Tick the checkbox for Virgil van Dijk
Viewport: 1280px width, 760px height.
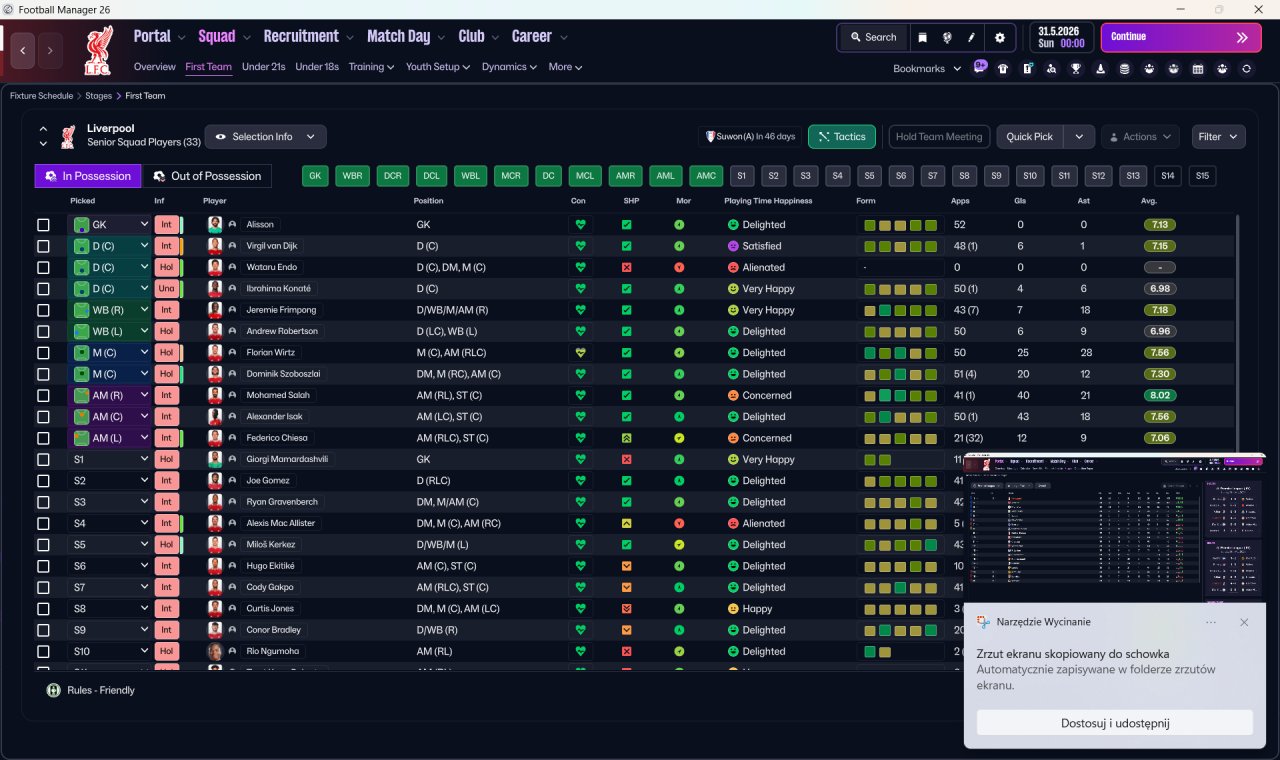pyautogui.click(x=43, y=246)
